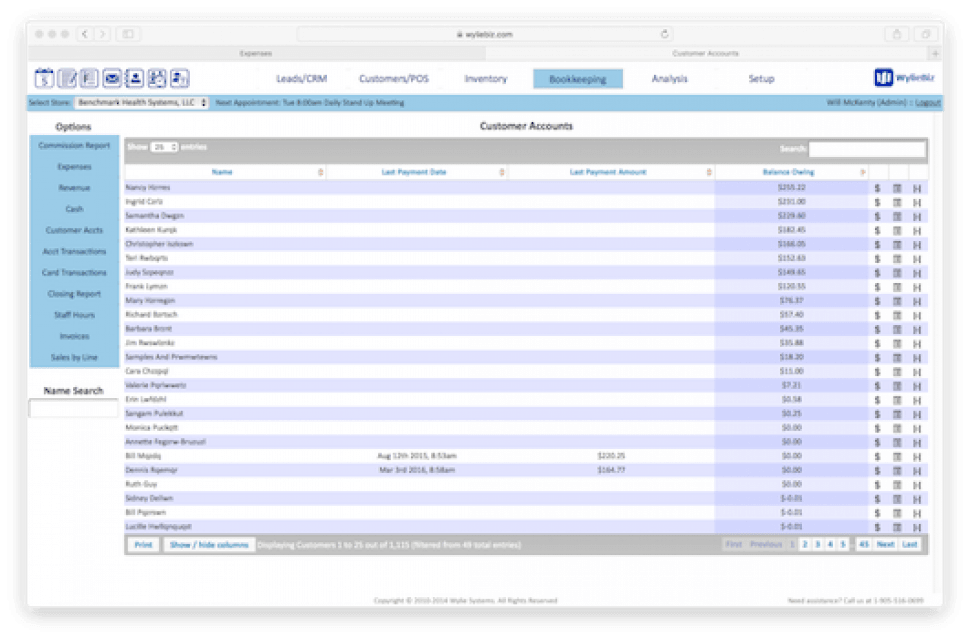Open the Inventory menu

tap(485, 79)
